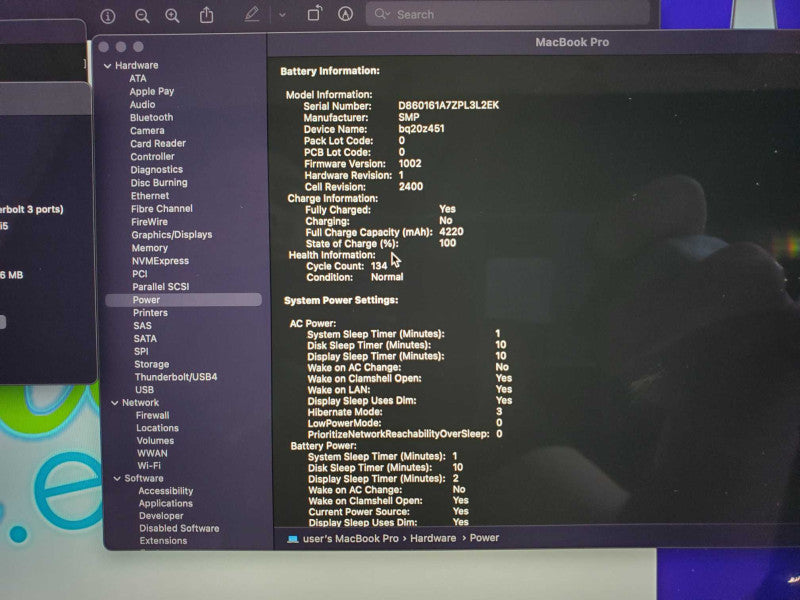Click the zoom in magnifier icon
Viewport: 800px width, 600px height.
pos(172,16)
